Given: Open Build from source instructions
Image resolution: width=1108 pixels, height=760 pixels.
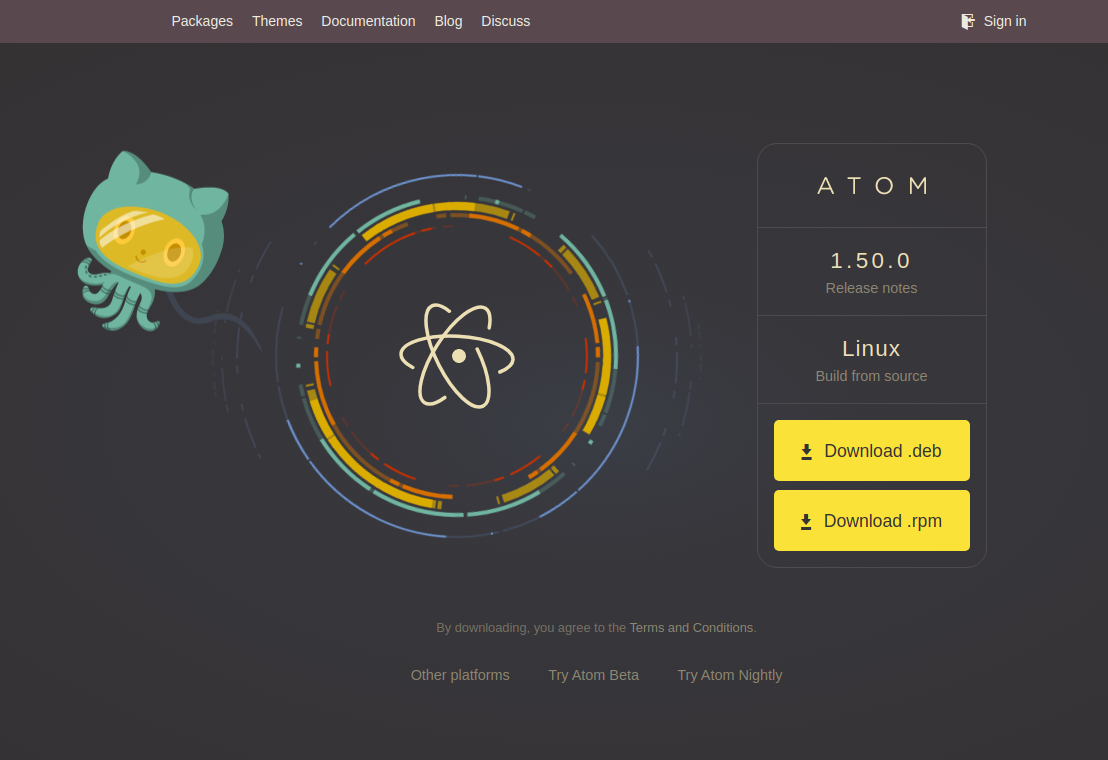Looking at the screenshot, I should click(871, 376).
